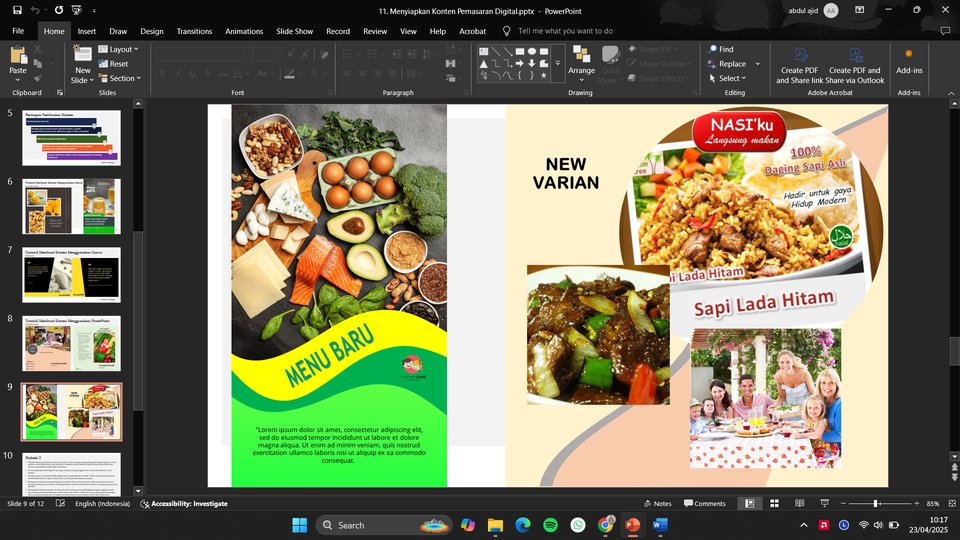Viewport: 960px width, 540px height.
Task: Switch to the Transitions tab
Action: (x=194, y=31)
